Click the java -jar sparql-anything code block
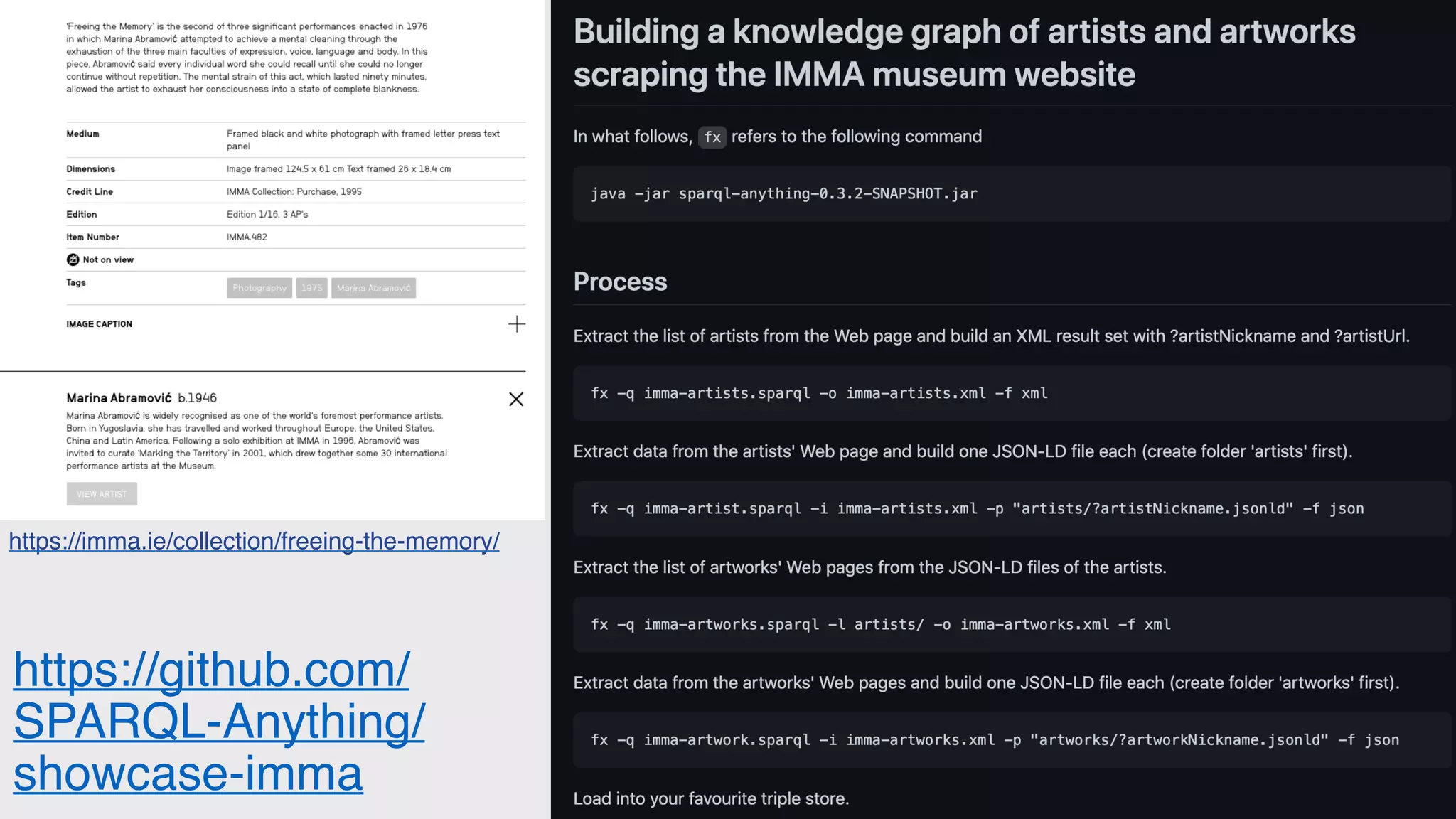The width and height of the screenshot is (1456, 819). 1012,193
